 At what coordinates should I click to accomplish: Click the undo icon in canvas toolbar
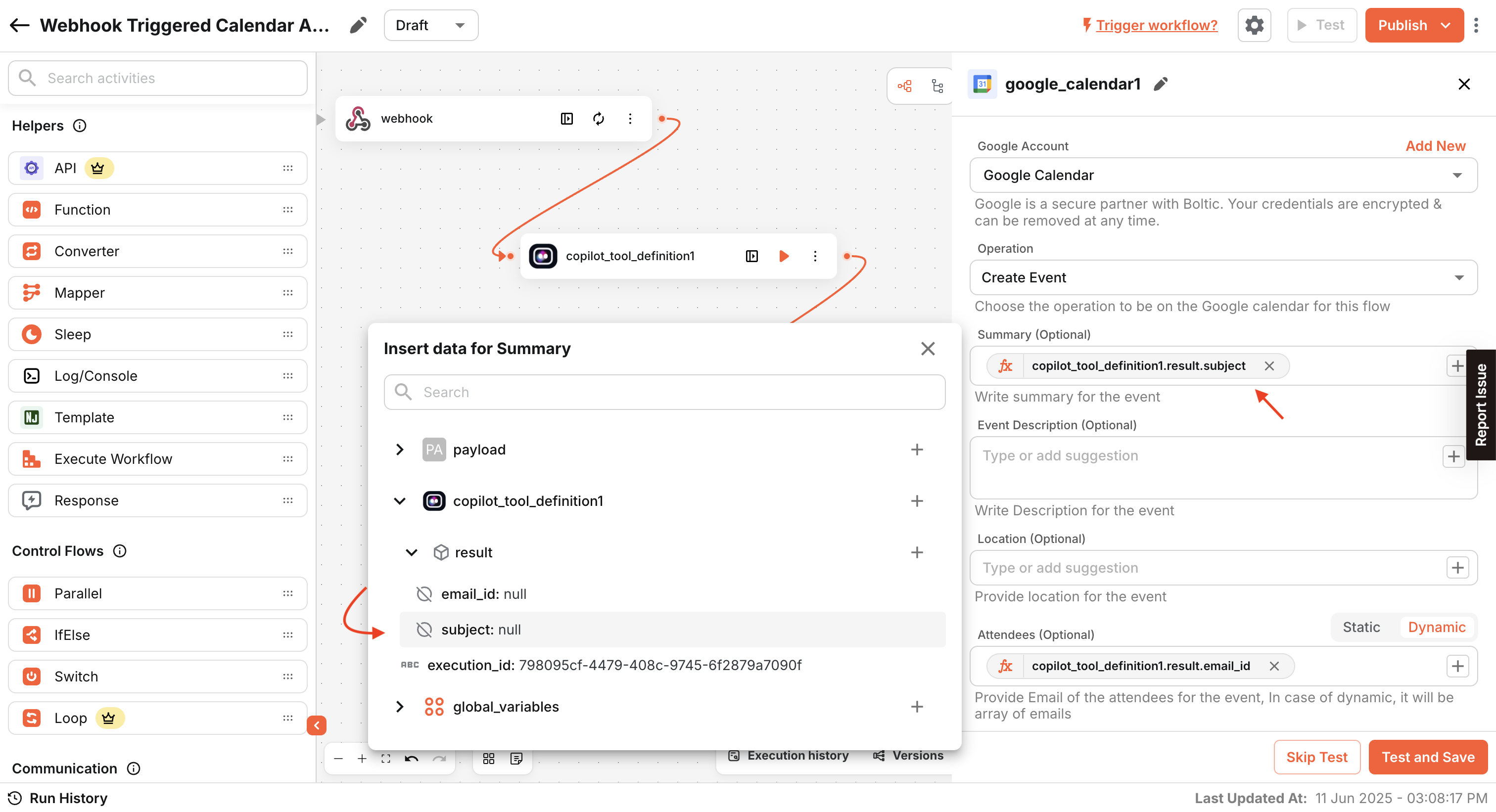411,759
